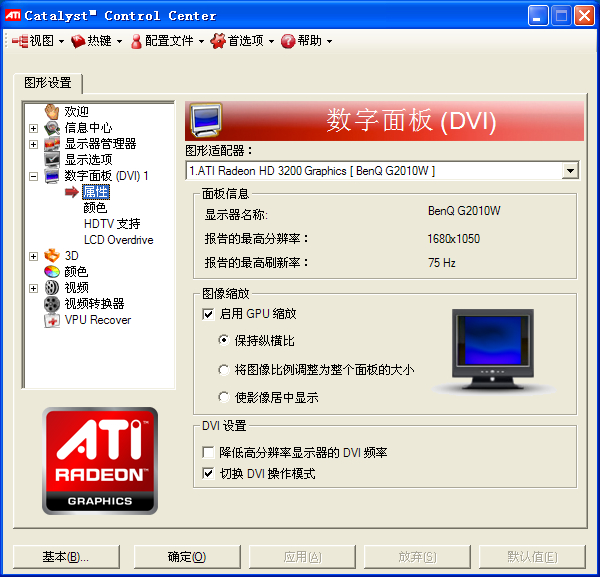The height and width of the screenshot is (577, 600).
Task: Click the 视频 film reel icon
Action: 52,288
